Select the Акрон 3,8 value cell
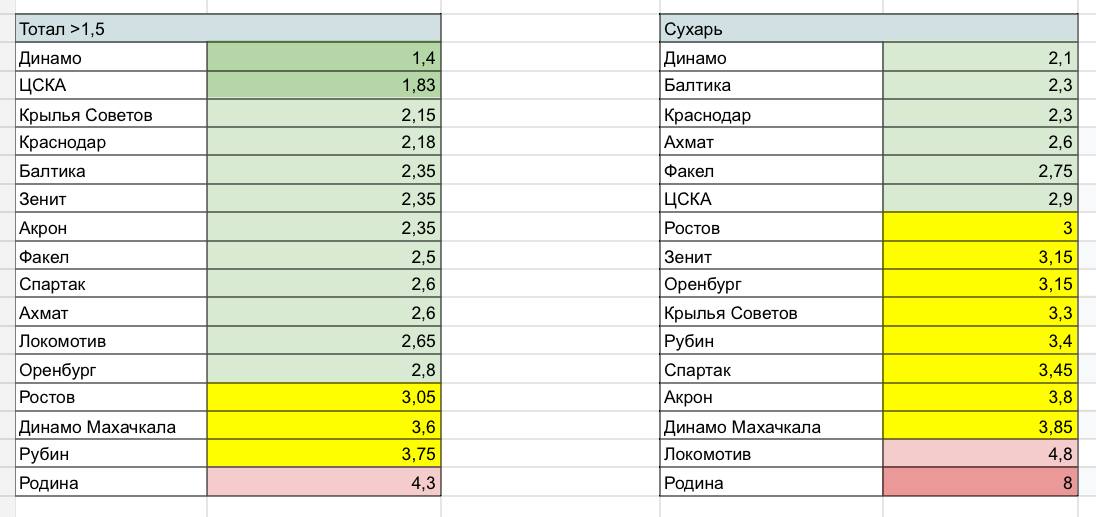The image size is (1096, 517). tap(981, 398)
